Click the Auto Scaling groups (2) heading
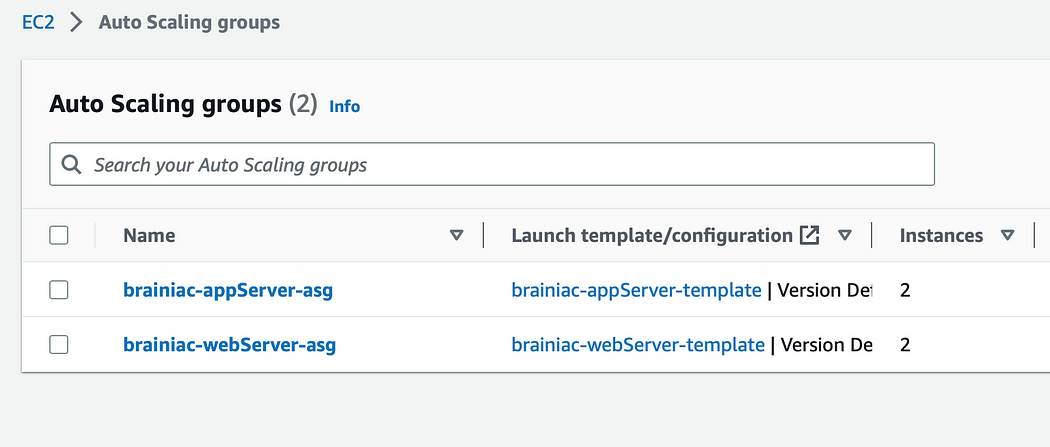 [183, 105]
